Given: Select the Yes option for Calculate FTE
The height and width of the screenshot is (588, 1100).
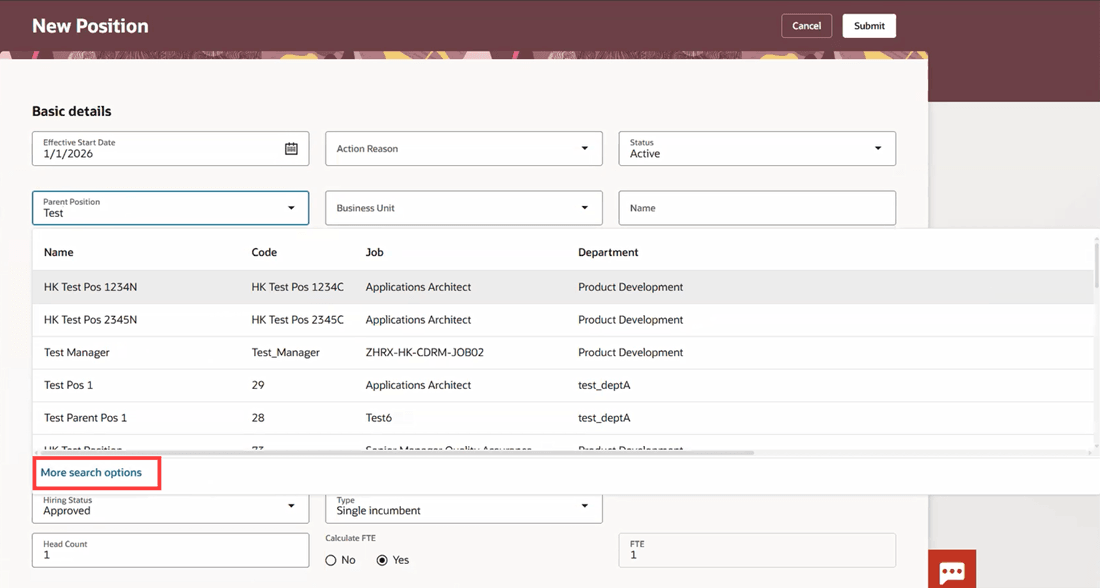Looking at the screenshot, I should (x=382, y=560).
